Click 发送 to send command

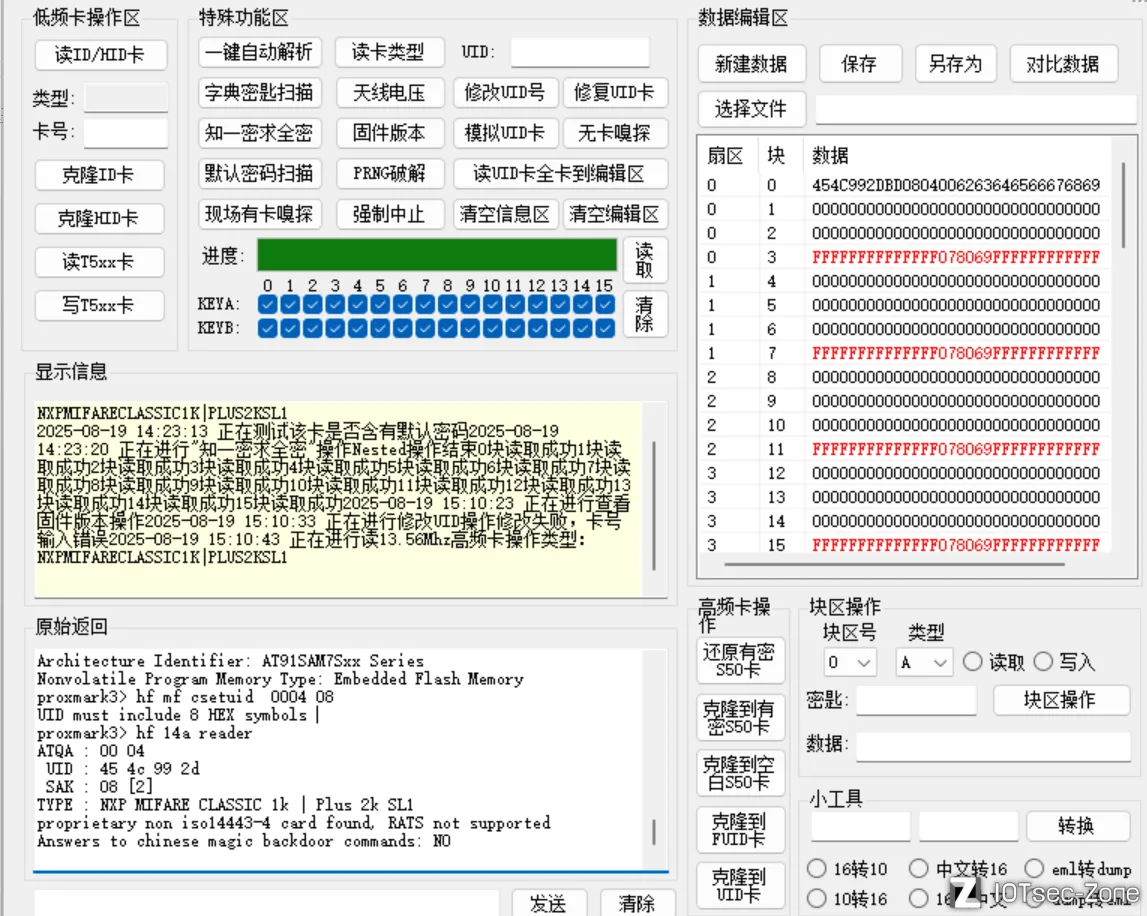point(547,903)
